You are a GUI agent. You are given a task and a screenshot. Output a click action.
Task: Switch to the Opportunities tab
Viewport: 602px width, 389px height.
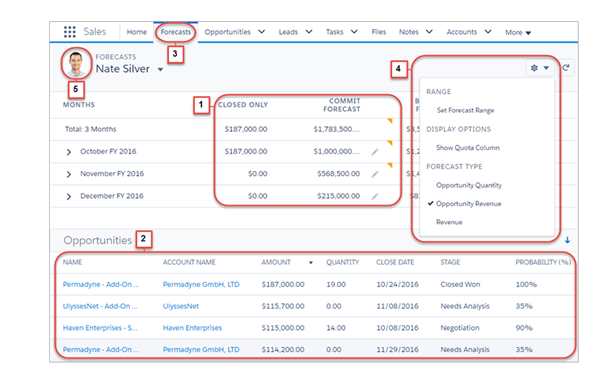(x=227, y=32)
